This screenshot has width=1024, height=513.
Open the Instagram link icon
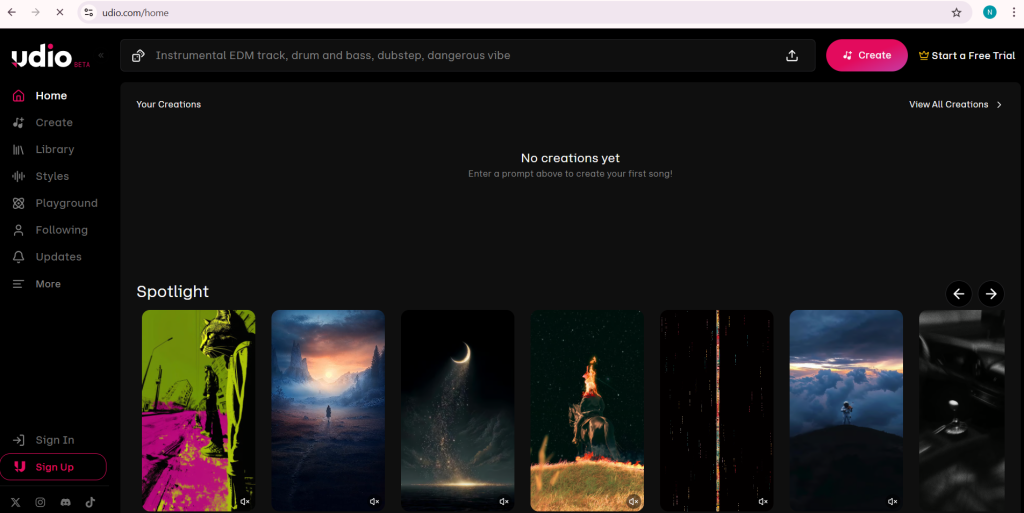(x=41, y=502)
